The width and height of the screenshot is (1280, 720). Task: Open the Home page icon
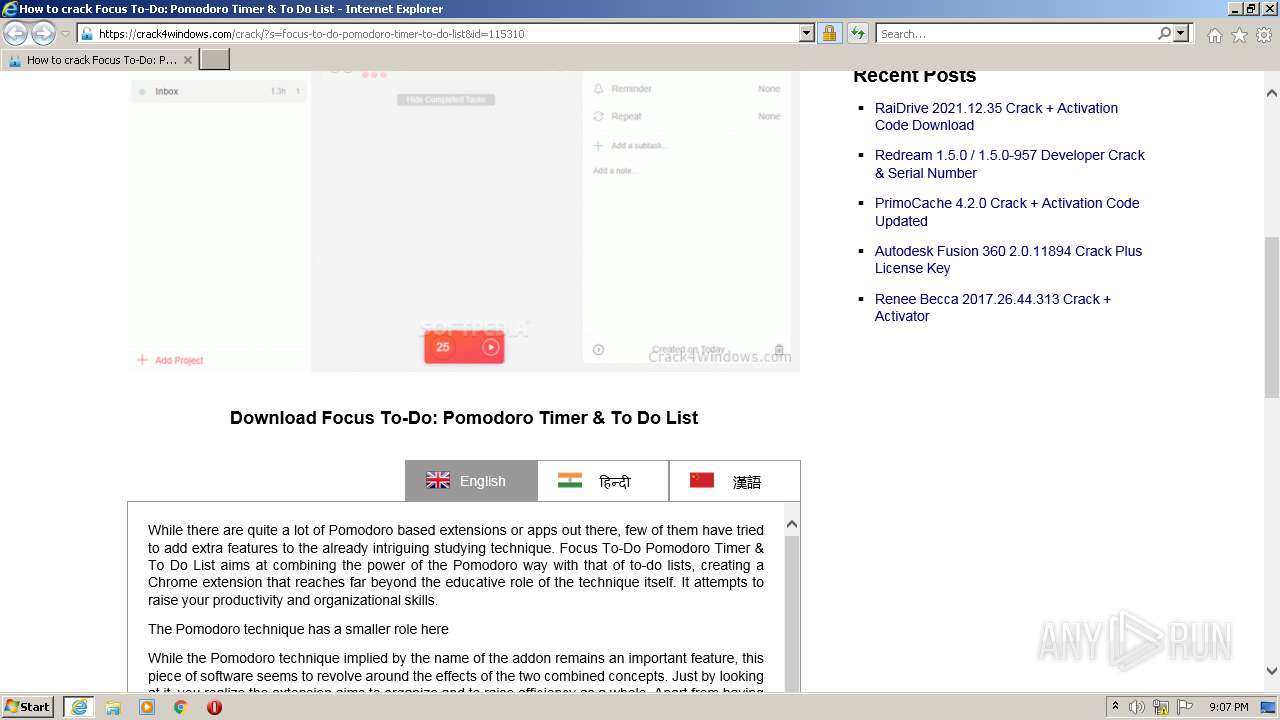pyautogui.click(x=1214, y=35)
